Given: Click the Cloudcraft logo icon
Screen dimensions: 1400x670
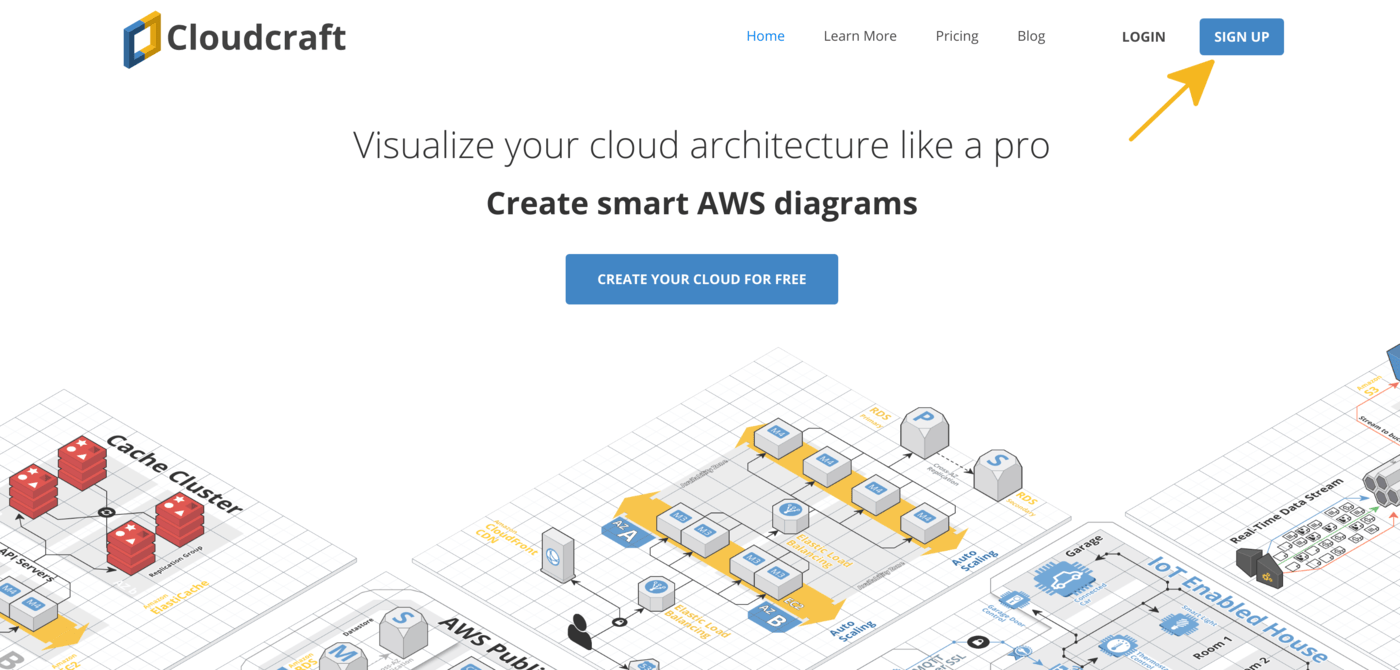Looking at the screenshot, I should (x=142, y=40).
